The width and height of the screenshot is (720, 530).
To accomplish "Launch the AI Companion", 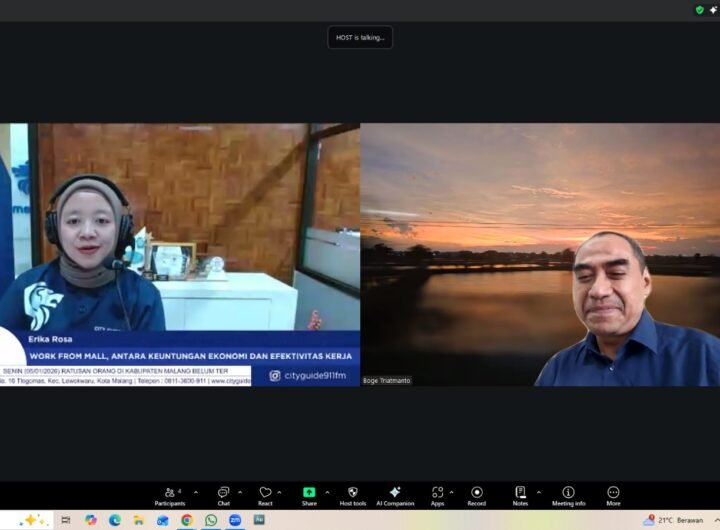I will [x=395, y=494].
